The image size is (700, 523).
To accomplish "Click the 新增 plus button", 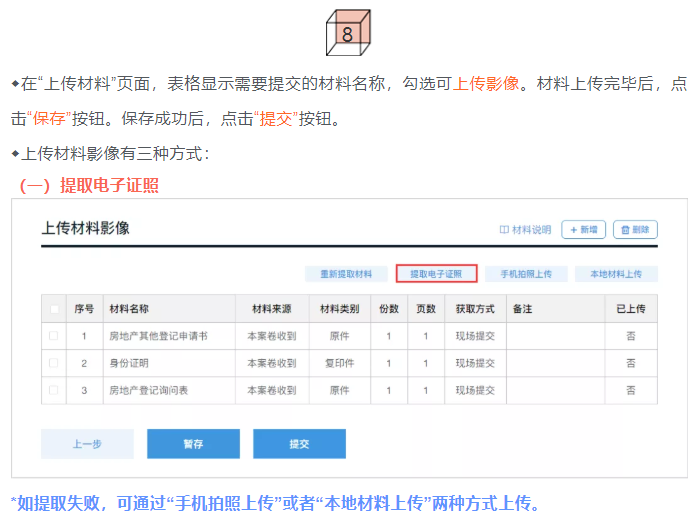I will [583, 229].
